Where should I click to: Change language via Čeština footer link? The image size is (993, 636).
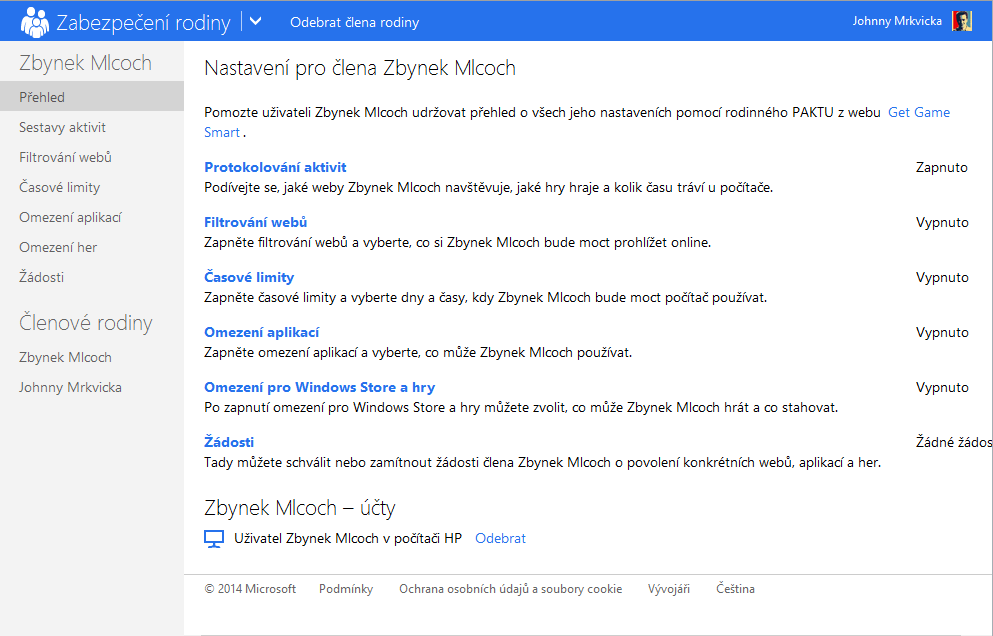735,589
